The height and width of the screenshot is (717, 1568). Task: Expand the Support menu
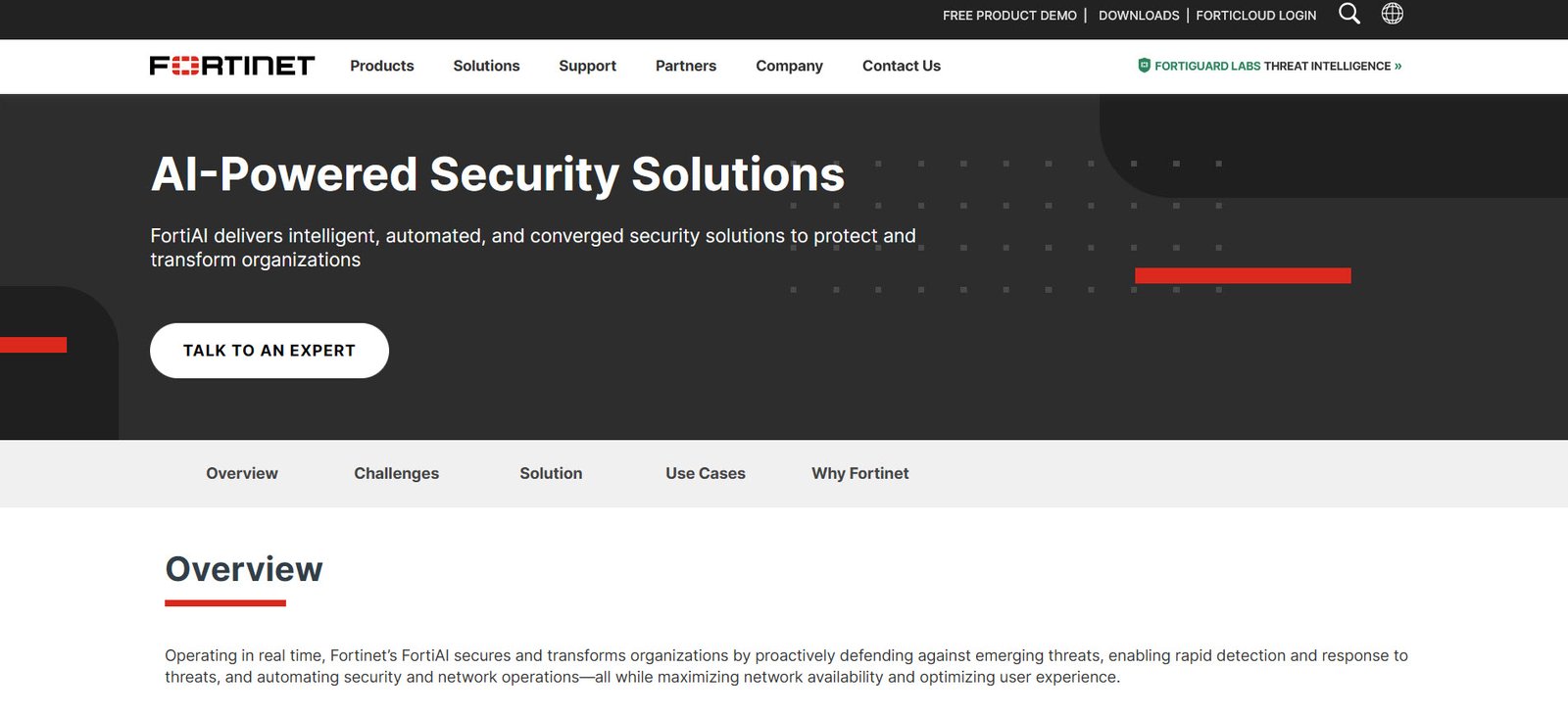point(587,66)
